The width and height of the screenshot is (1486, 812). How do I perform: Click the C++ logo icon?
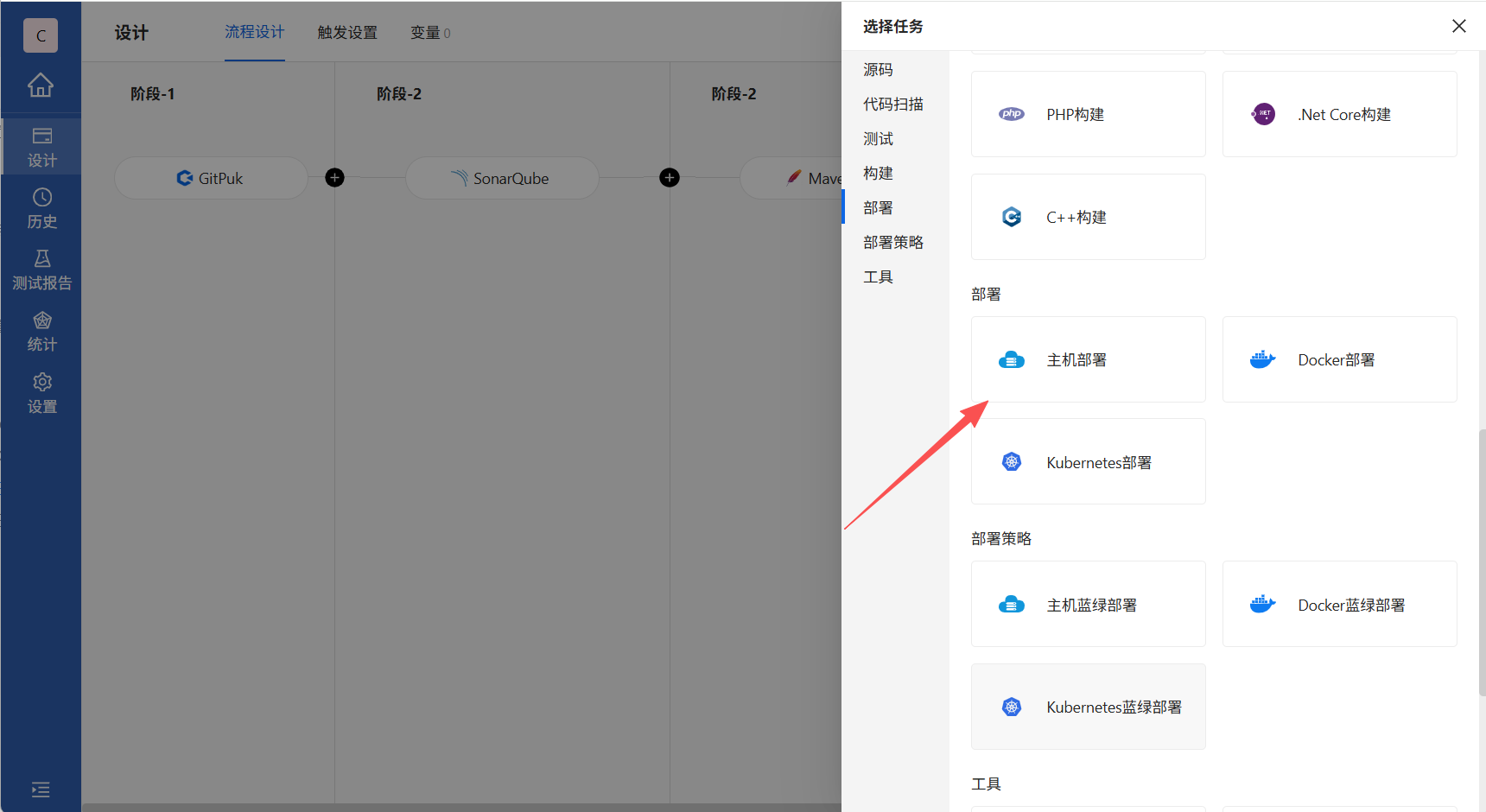tap(1012, 217)
